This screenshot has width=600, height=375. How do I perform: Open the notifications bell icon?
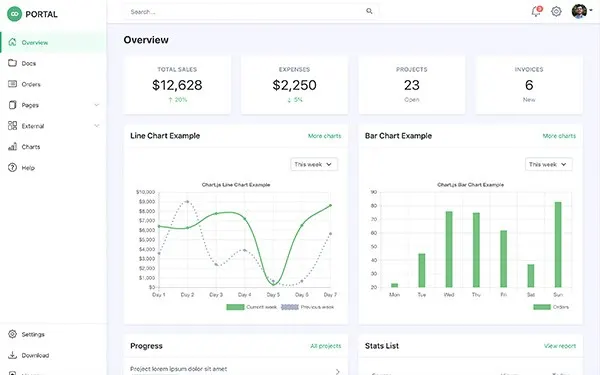pyautogui.click(x=536, y=11)
